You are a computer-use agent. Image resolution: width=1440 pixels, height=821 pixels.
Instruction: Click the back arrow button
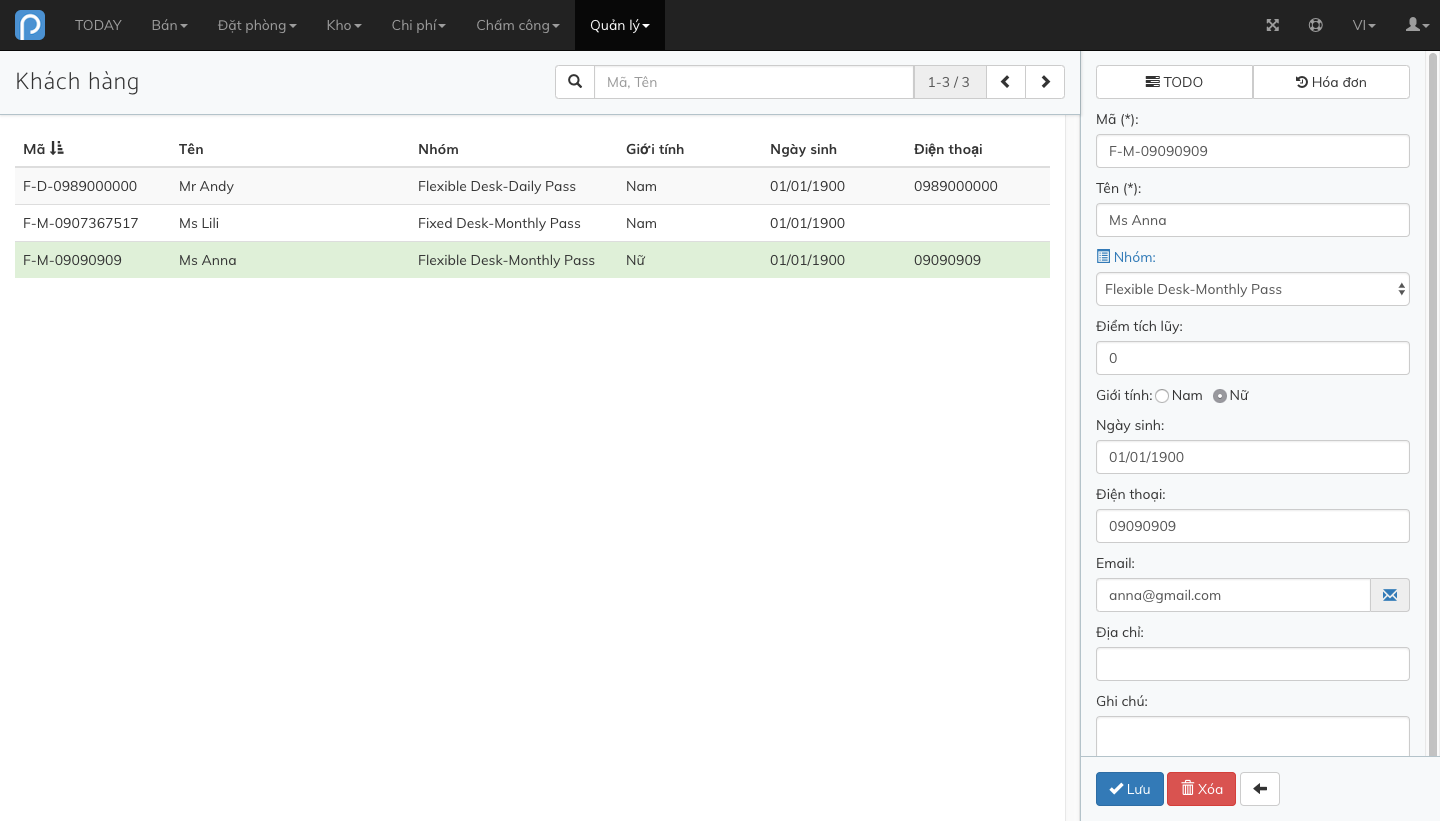coord(1260,789)
